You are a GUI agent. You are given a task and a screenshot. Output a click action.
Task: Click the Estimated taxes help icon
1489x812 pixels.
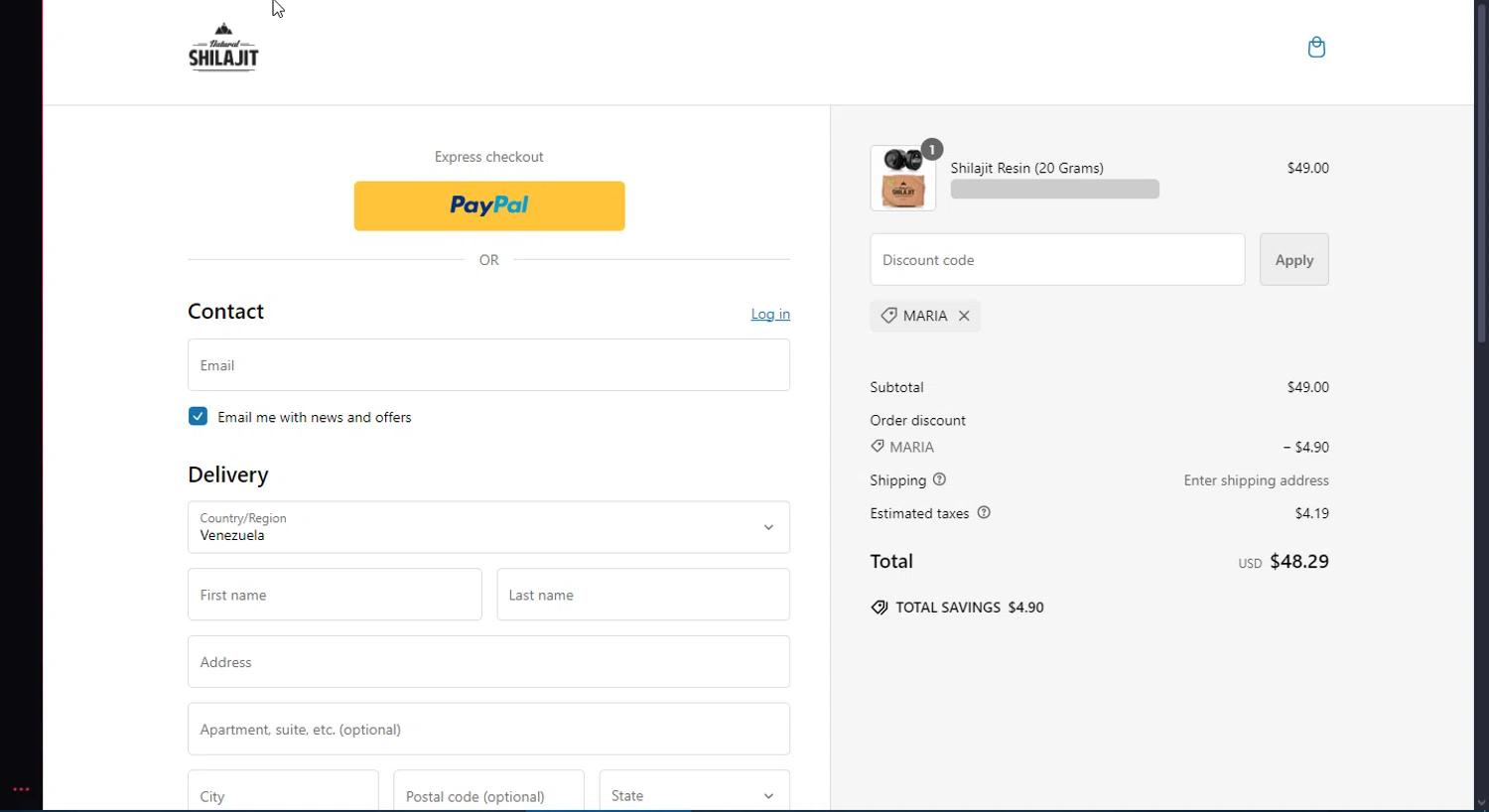pyautogui.click(x=984, y=513)
